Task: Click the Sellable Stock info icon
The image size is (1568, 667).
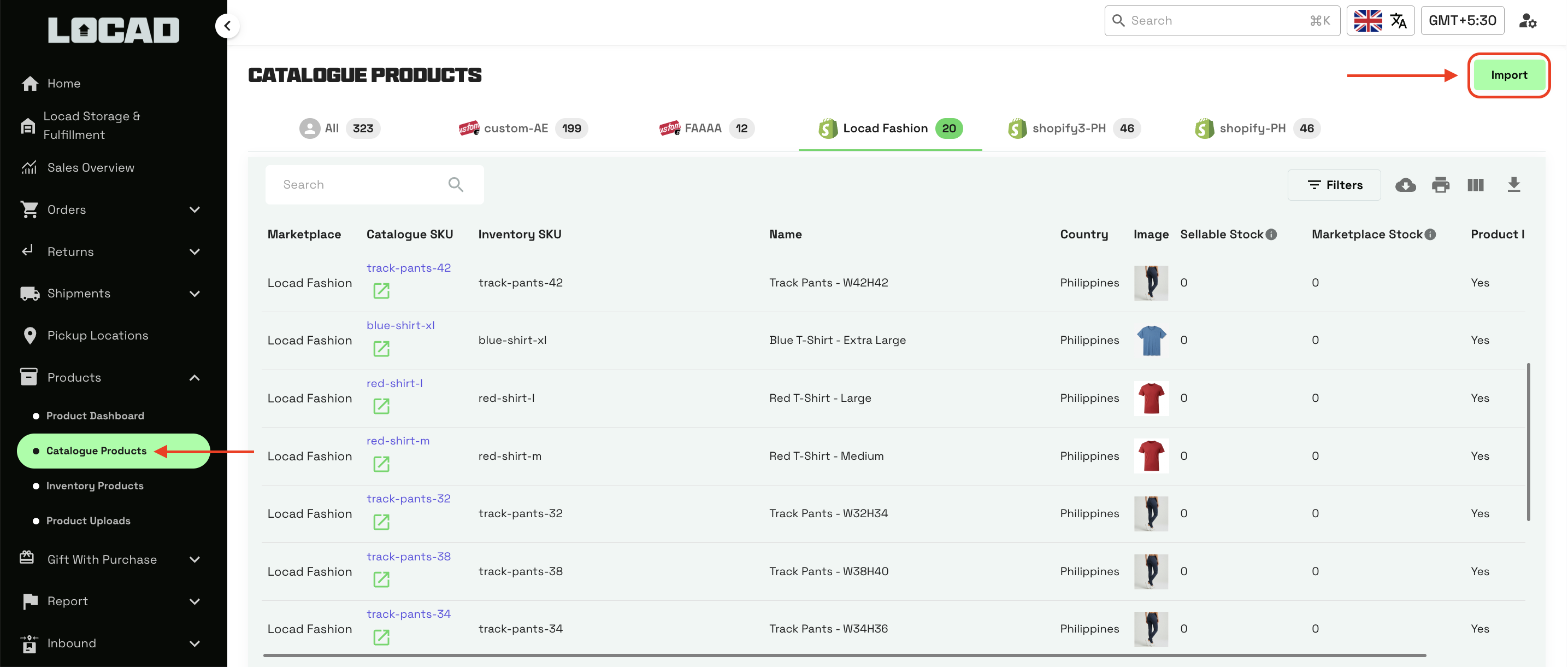Action: click(x=1271, y=235)
